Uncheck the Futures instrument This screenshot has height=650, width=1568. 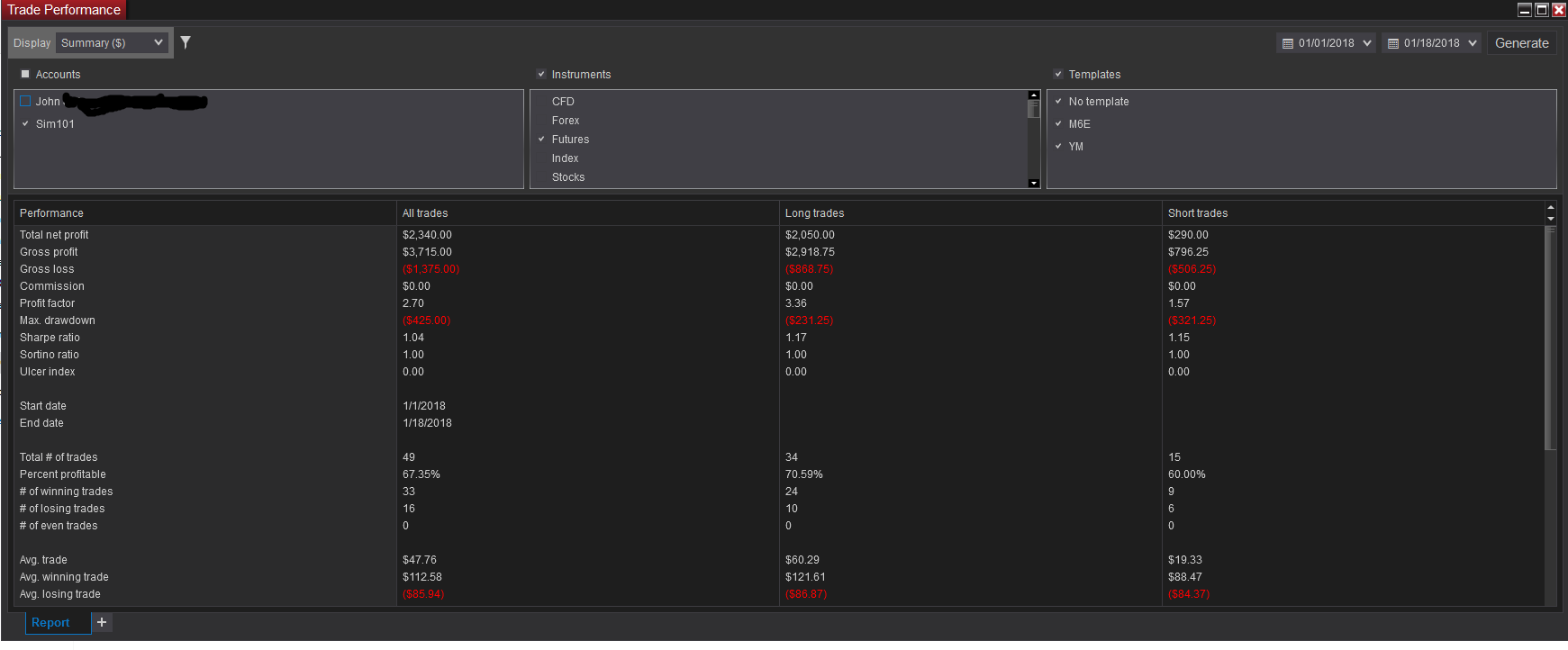tap(541, 139)
